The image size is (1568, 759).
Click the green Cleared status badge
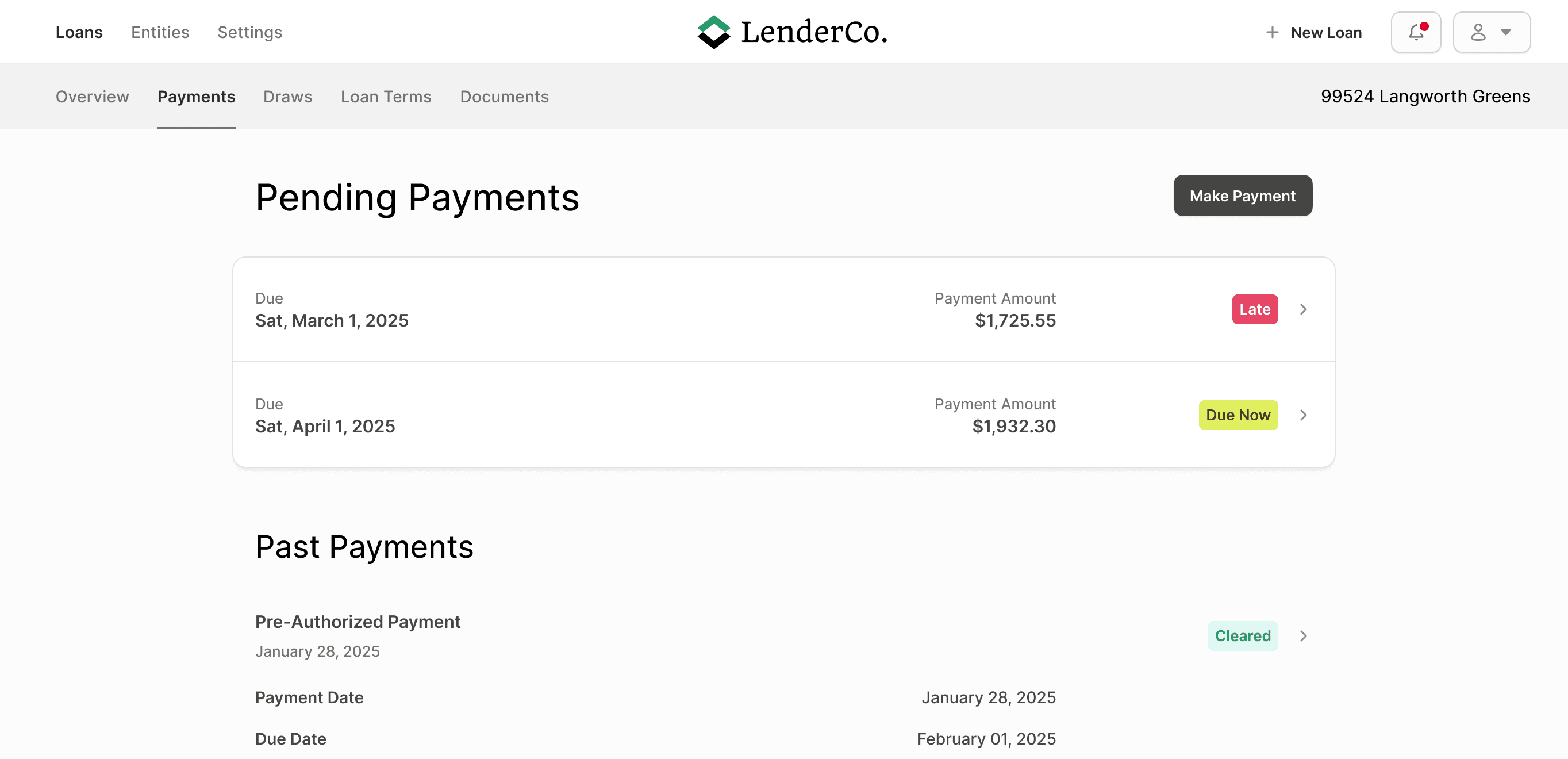(x=1242, y=636)
